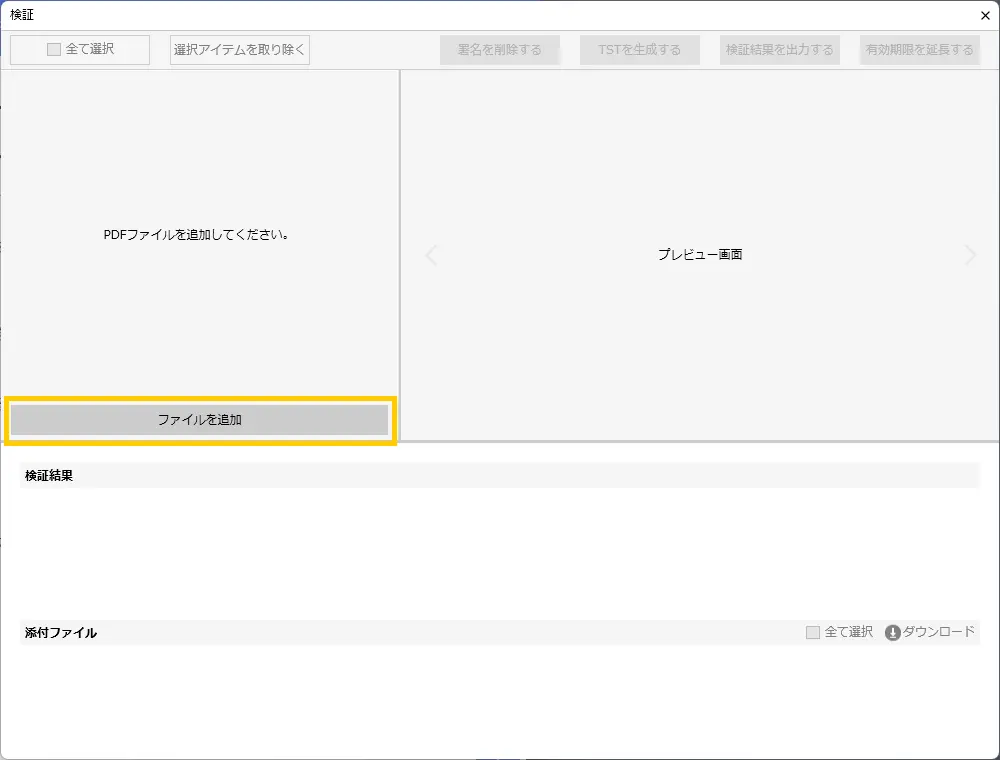Viewport: 1000px width, 760px height.
Task: Select TSTを生成する in the toolbar
Action: click(639, 50)
